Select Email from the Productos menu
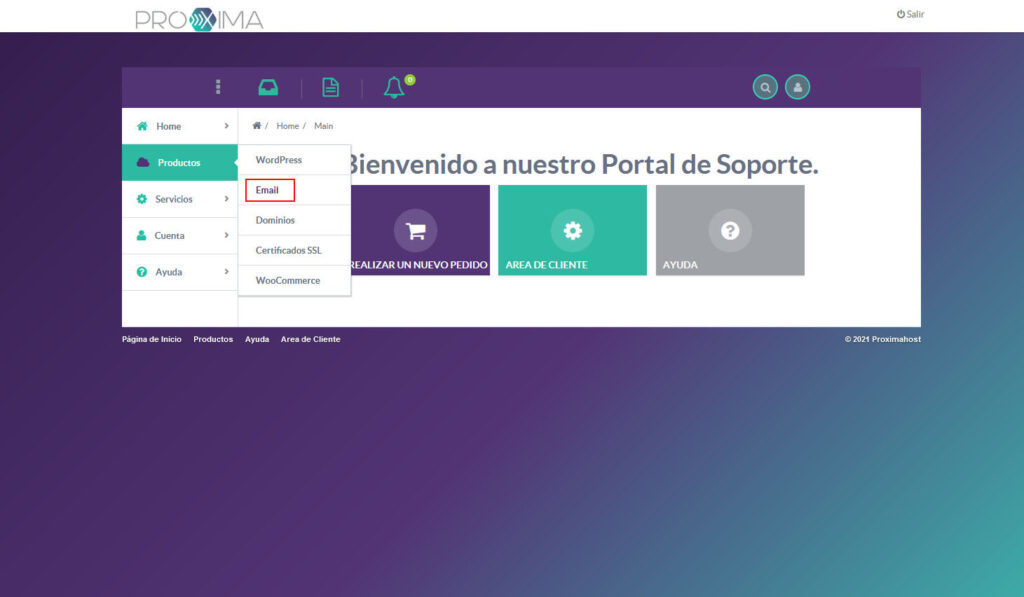The height and width of the screenshot is (597, 1024). click(x=269, y=189)
